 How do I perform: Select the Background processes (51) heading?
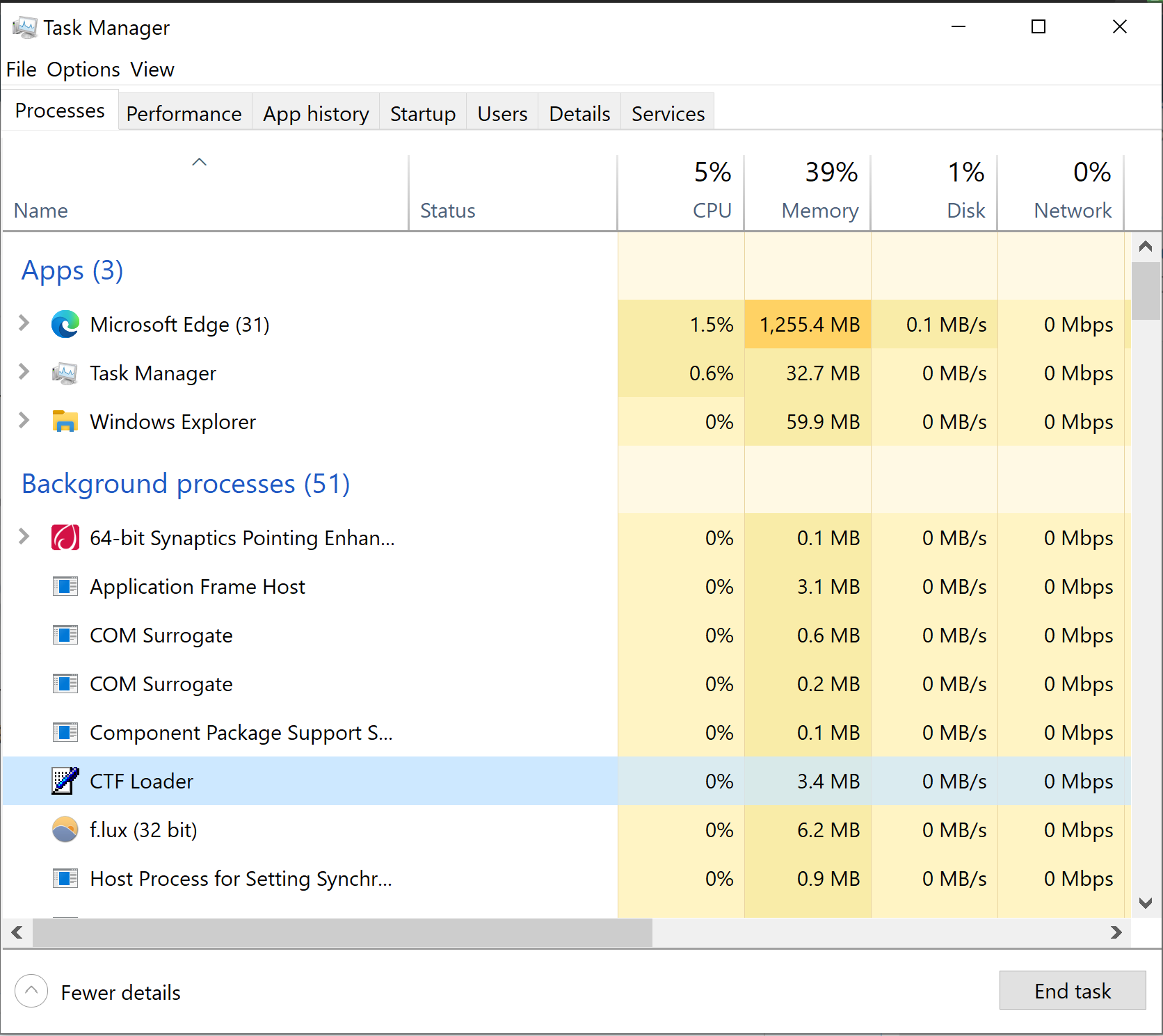pyautogui.click(x=186, y=484)
